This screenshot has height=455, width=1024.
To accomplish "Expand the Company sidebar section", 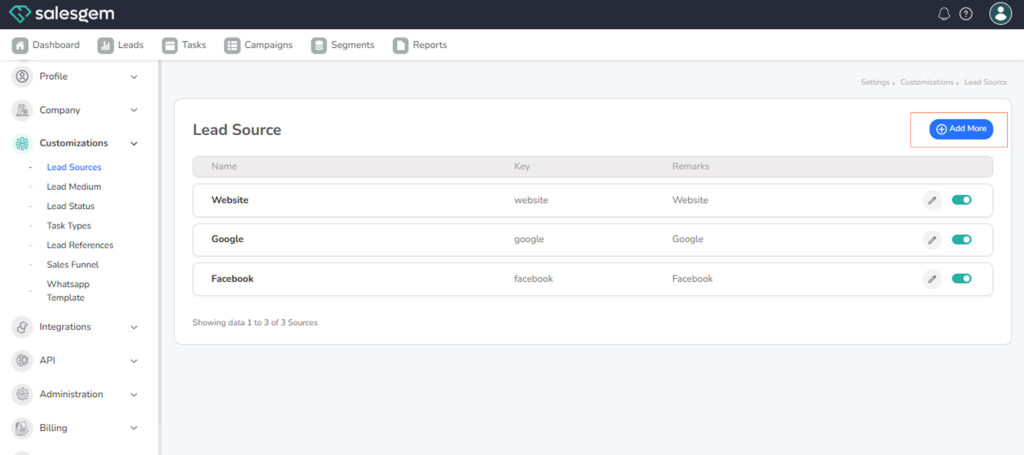I will (x=134, y=110).
